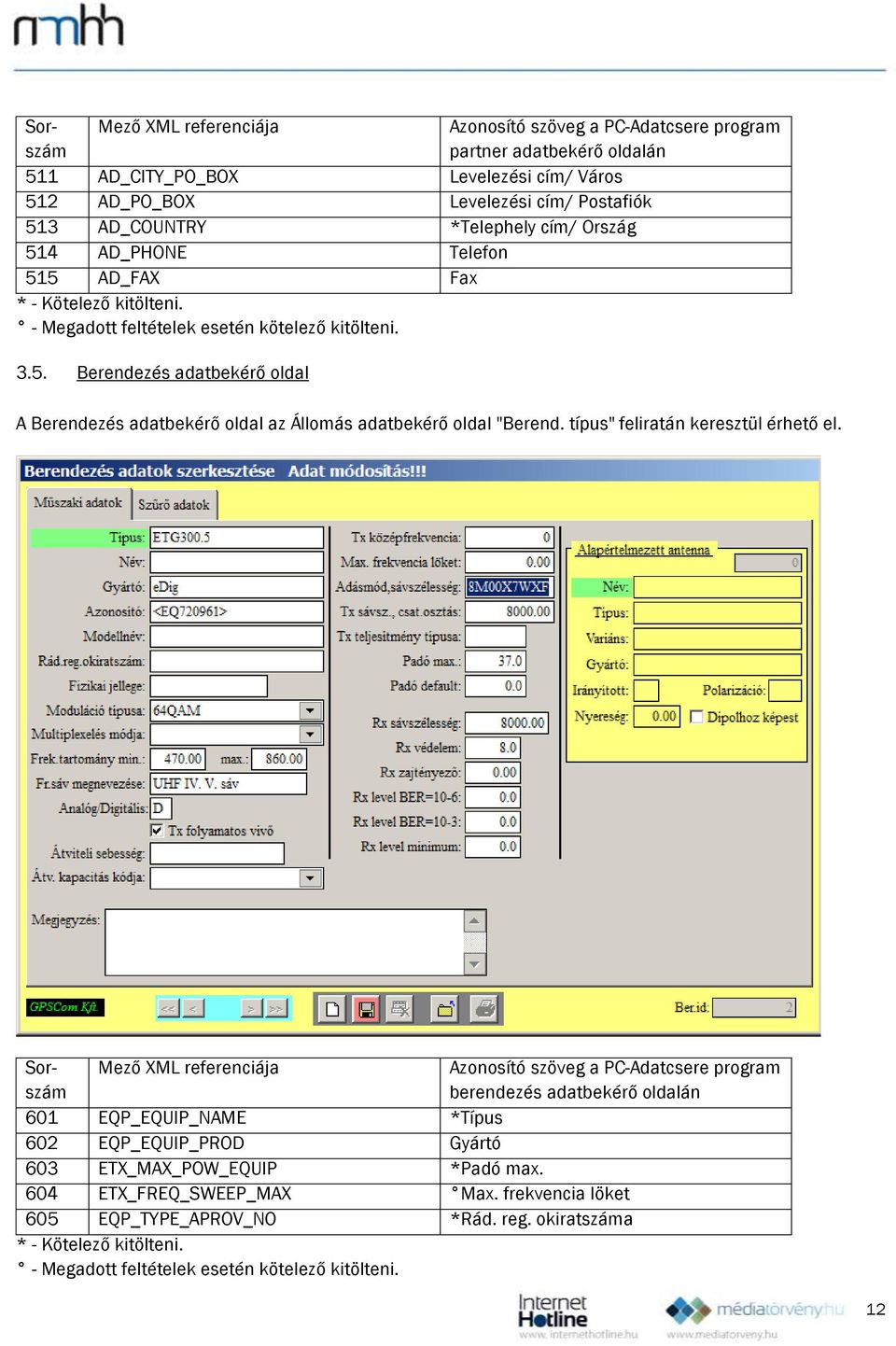Click the Berendezés adatbekérő oldal heading link
The width and height of the screenshot is (896, 1346).
coord(192,372)
